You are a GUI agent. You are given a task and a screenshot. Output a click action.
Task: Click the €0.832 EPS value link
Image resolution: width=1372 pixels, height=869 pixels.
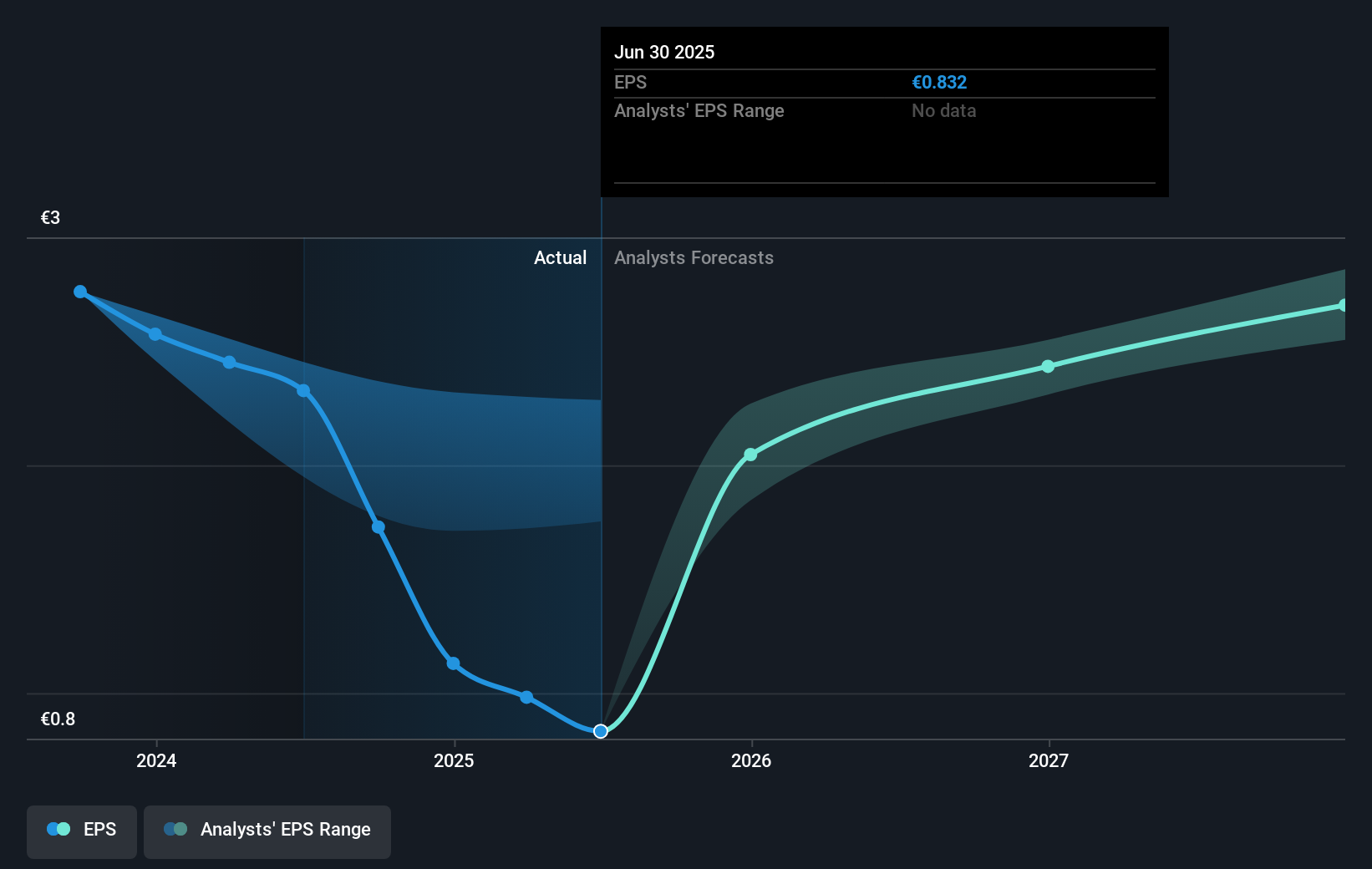coord(939,82)
